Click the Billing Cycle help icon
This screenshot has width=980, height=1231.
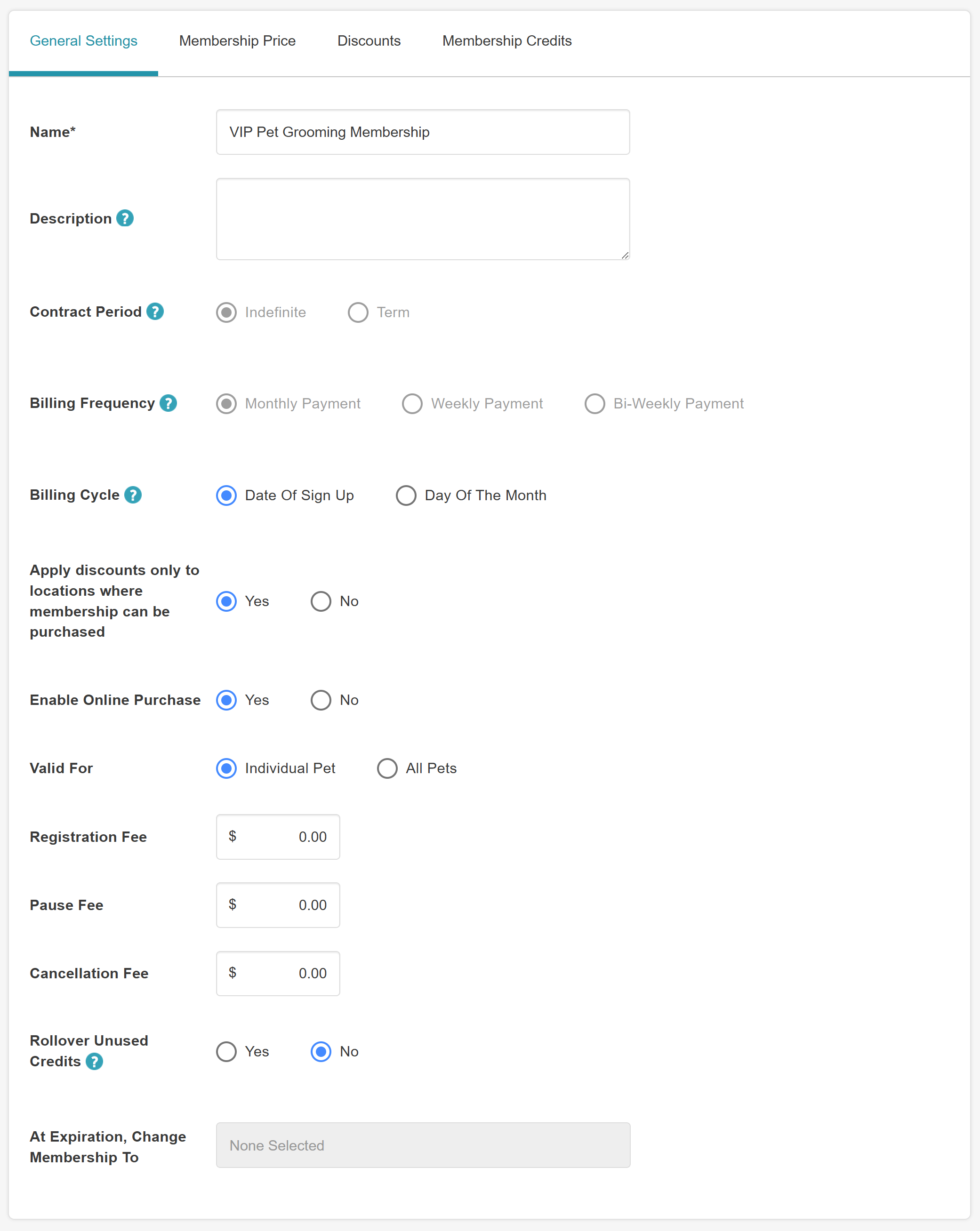pos(133,495)
